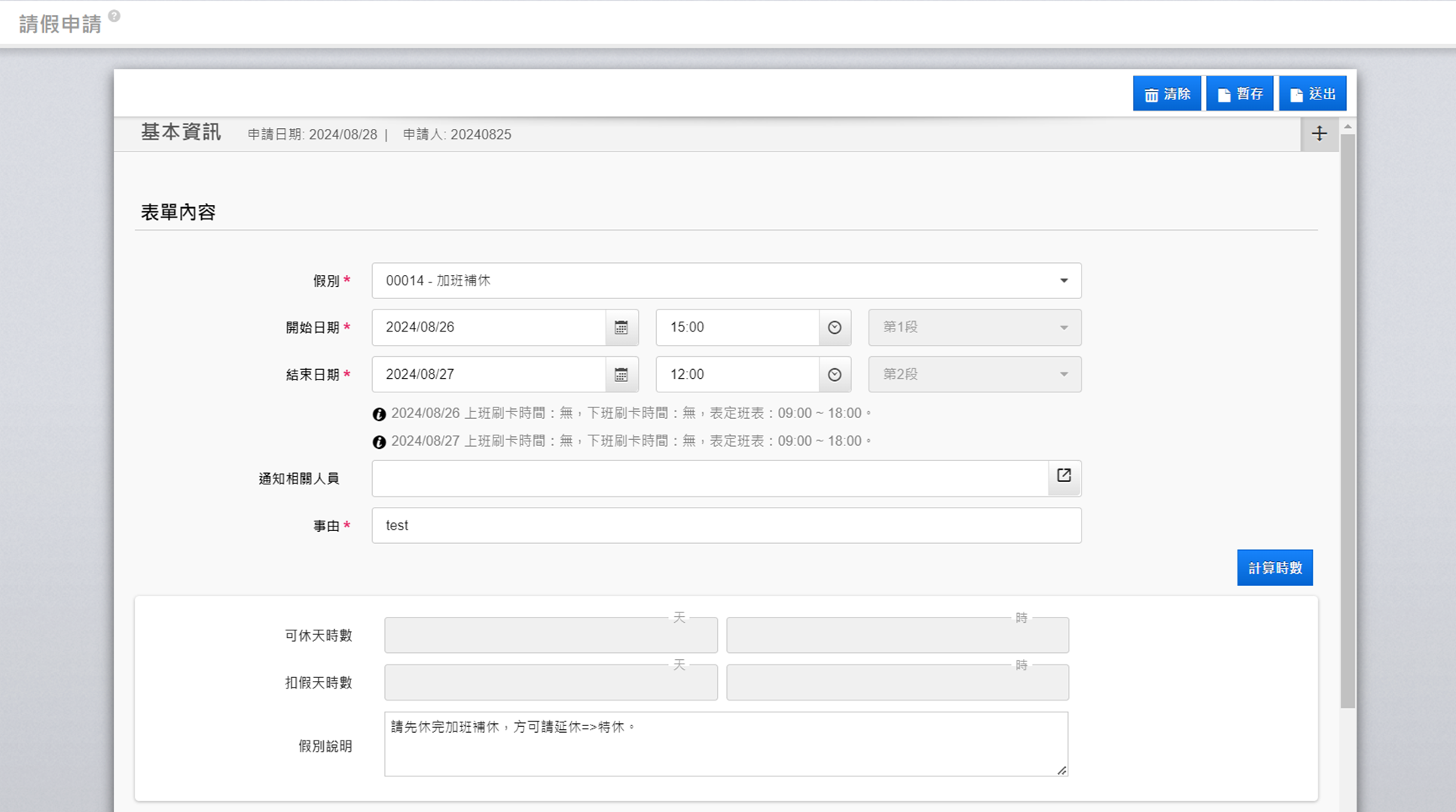Click info icon for 2024/08/27 punch record

[x=379, y=442]
